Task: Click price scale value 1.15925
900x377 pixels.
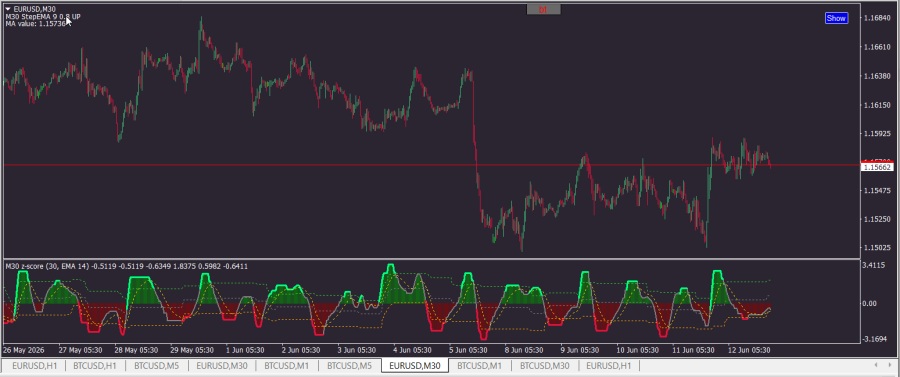Action: click(x=876, y=134)
